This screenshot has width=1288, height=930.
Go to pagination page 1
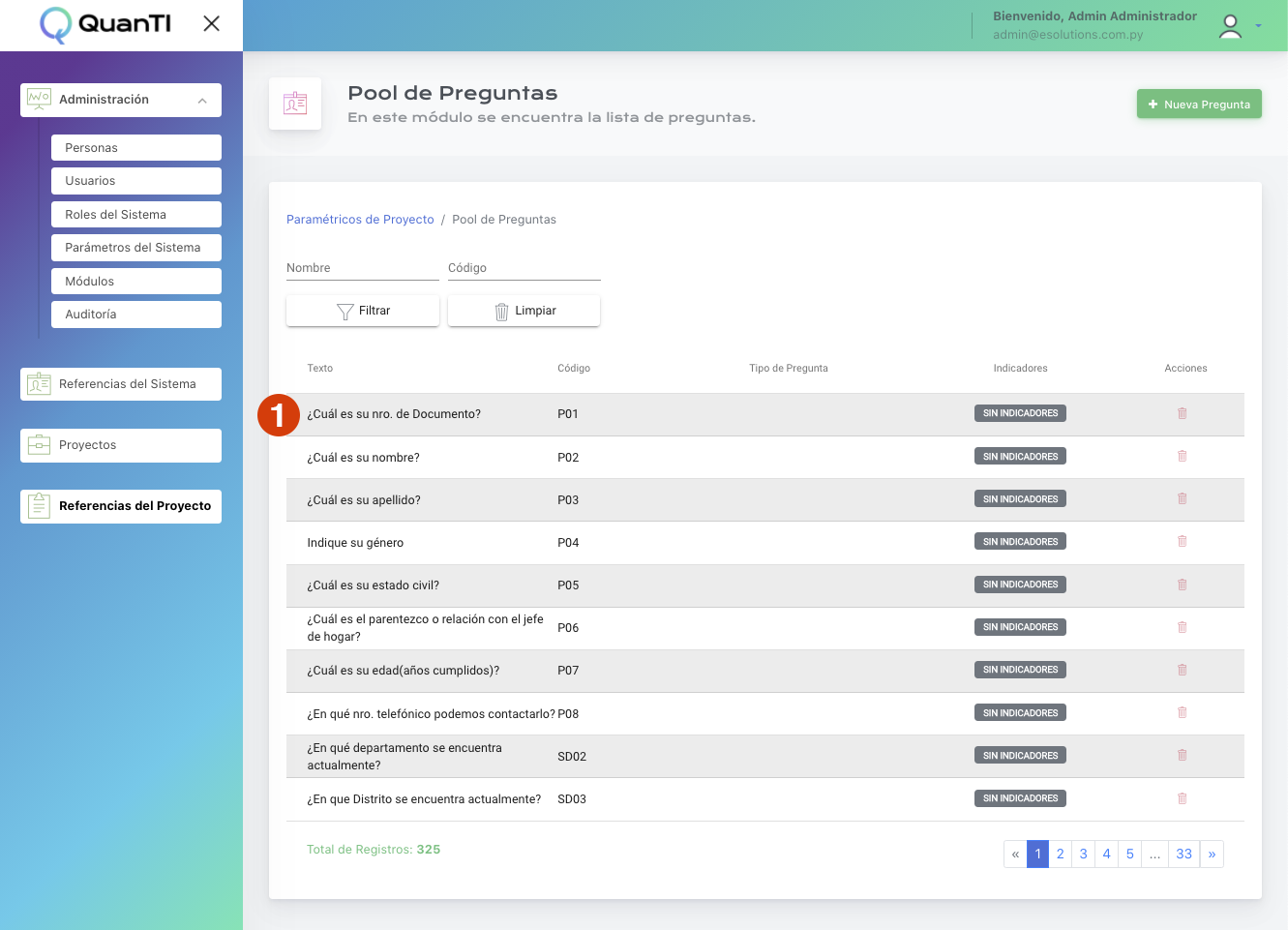pos(1037,854)
